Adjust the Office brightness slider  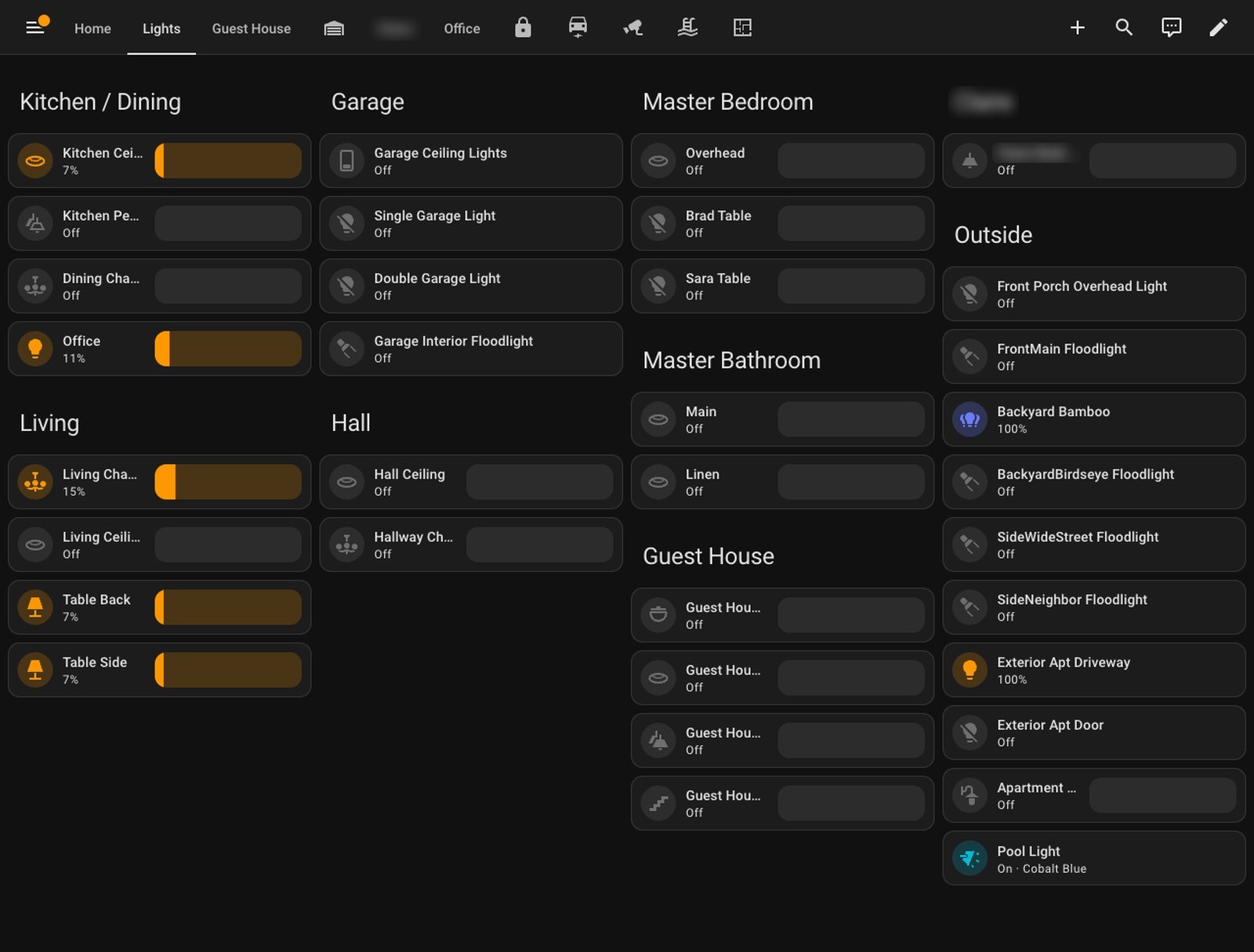(x=228, y=349)
